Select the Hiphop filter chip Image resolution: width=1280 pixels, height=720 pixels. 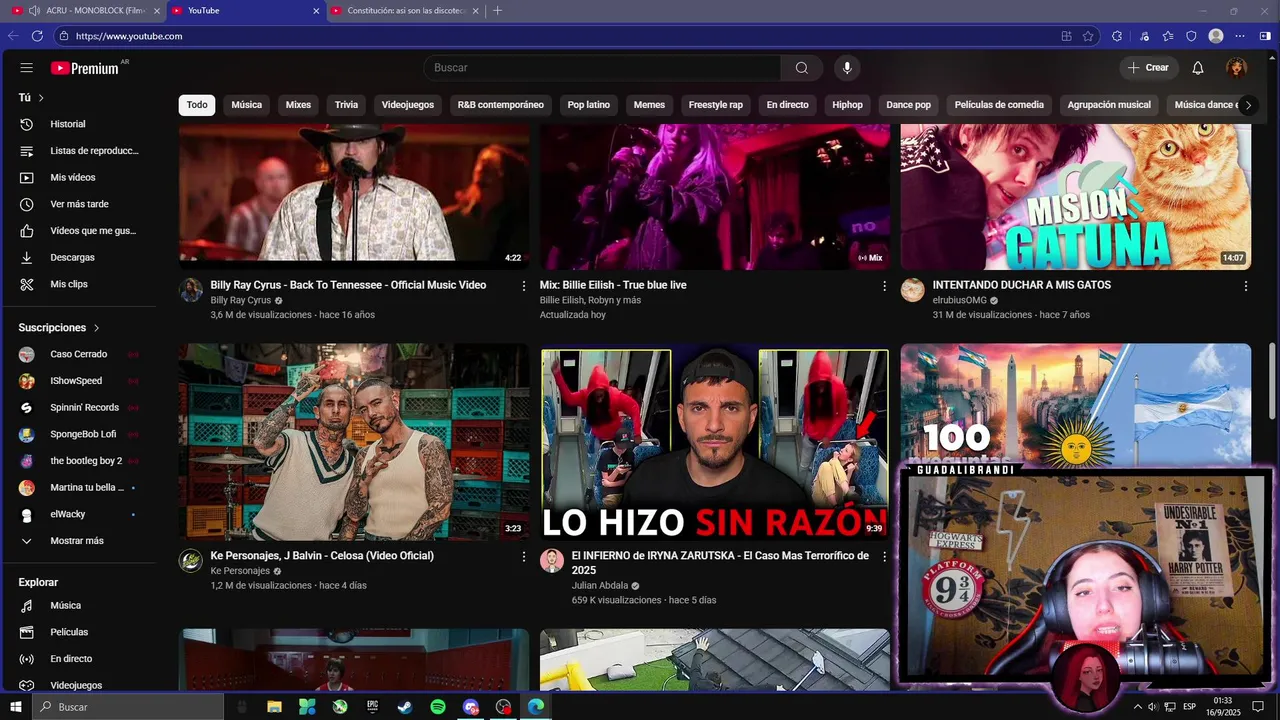pyautogui.click(x=847, y=105)
